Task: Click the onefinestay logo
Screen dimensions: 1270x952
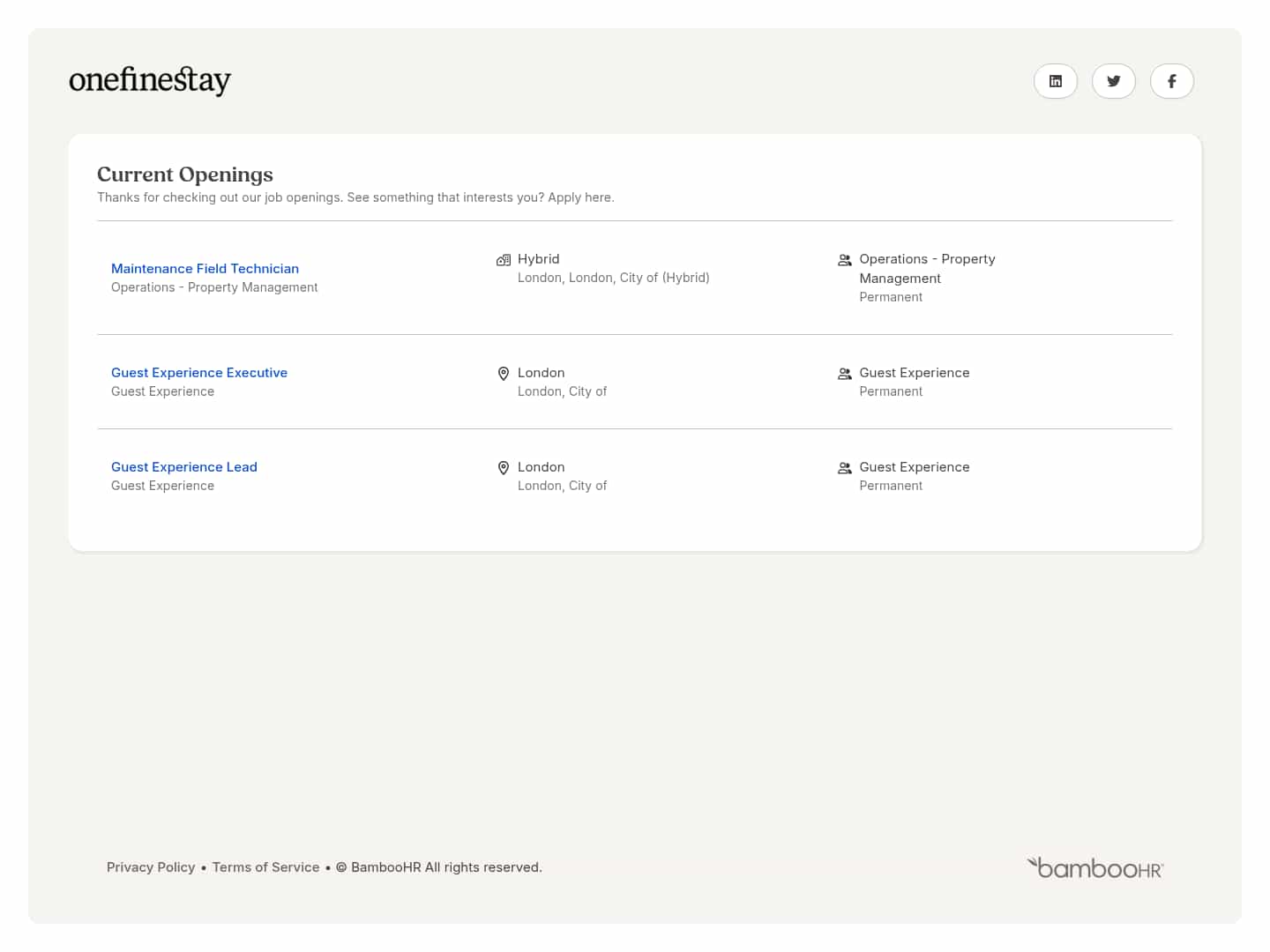Action: point(150,80)
